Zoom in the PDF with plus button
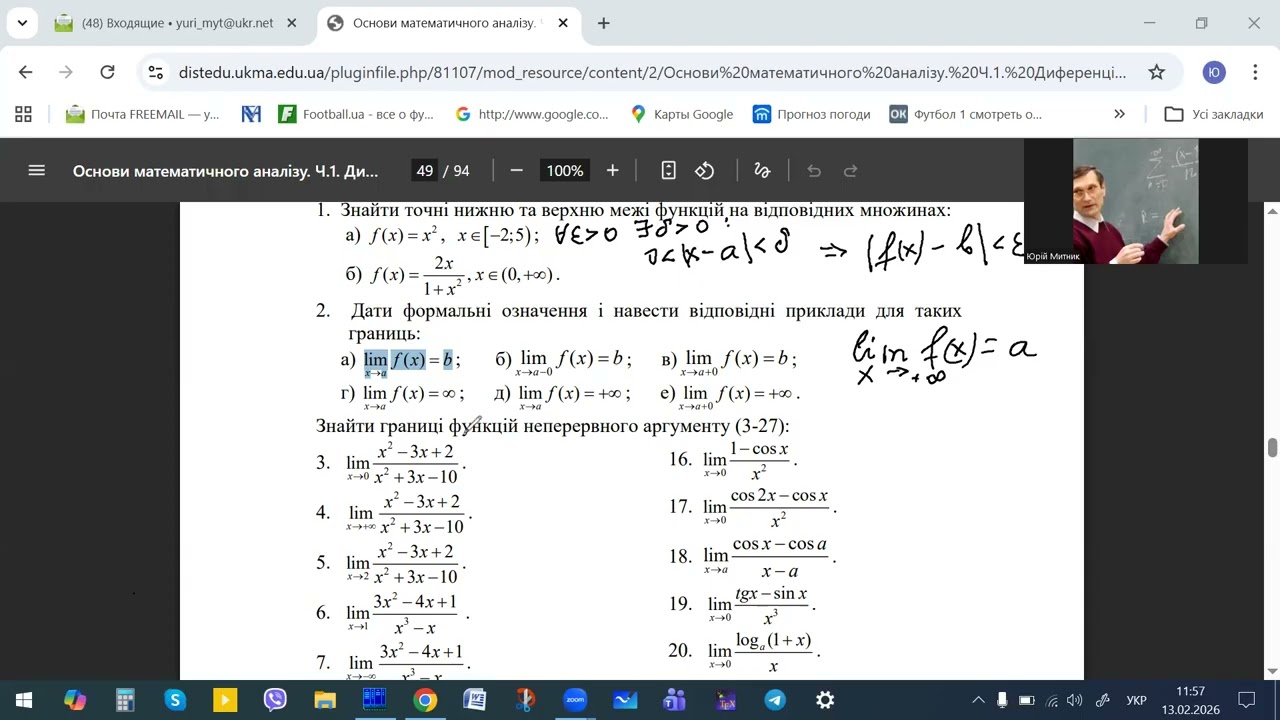 (x=613, y=171)
